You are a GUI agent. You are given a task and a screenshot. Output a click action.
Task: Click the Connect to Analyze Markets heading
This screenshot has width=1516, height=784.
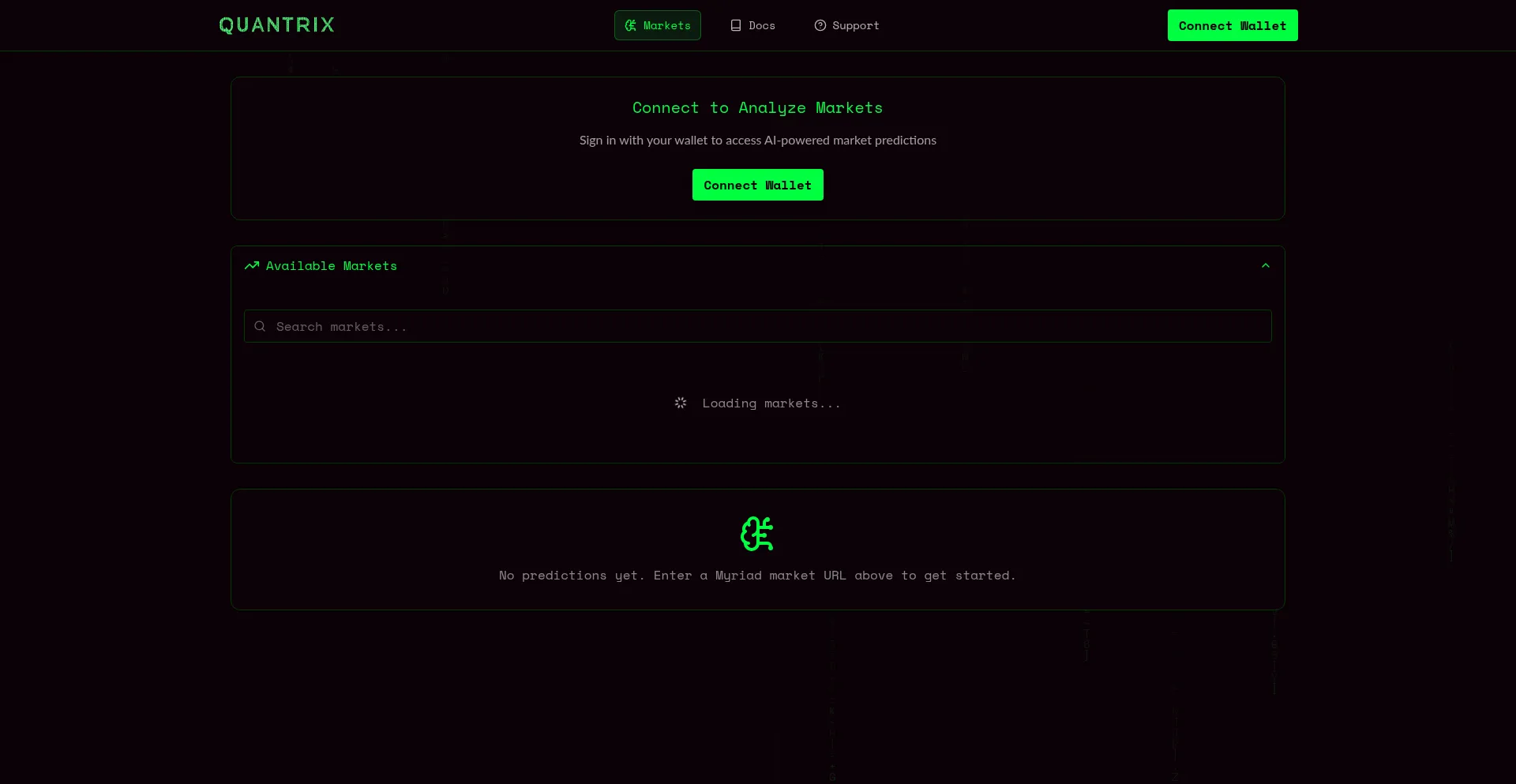click(x=757, y=108)
